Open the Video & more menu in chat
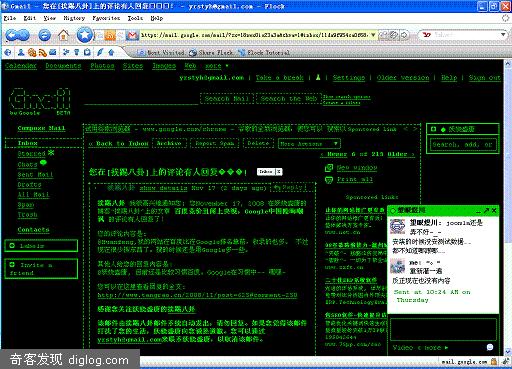 coord(421,347)
